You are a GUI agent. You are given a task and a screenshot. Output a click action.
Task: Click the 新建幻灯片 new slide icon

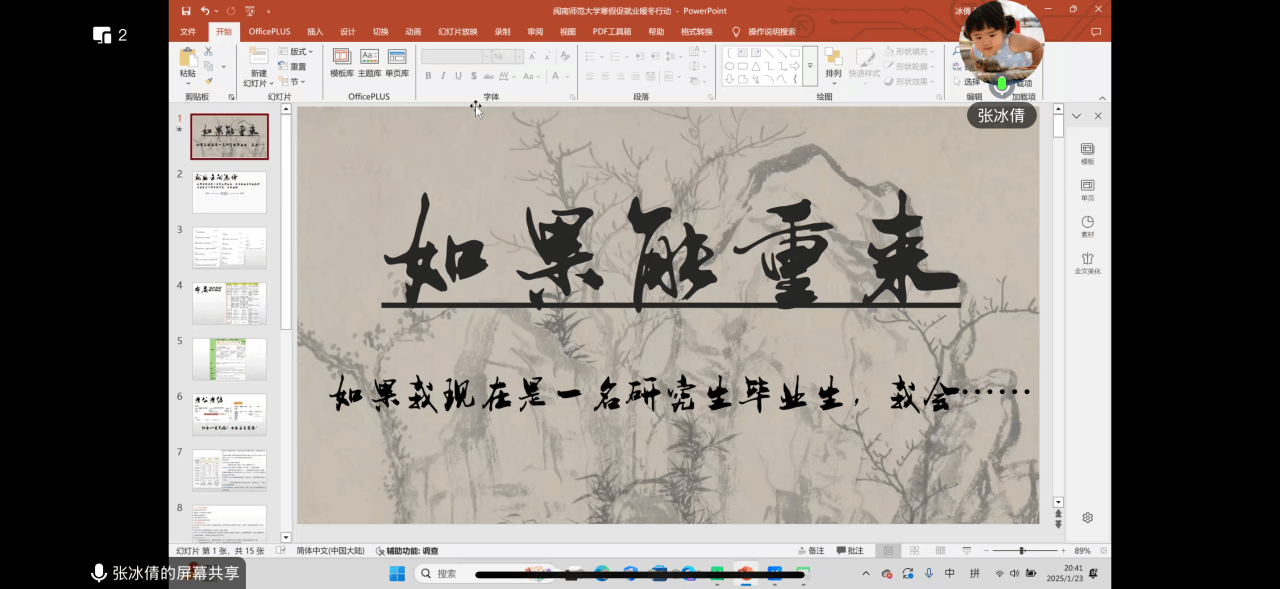tap(258, 58)
